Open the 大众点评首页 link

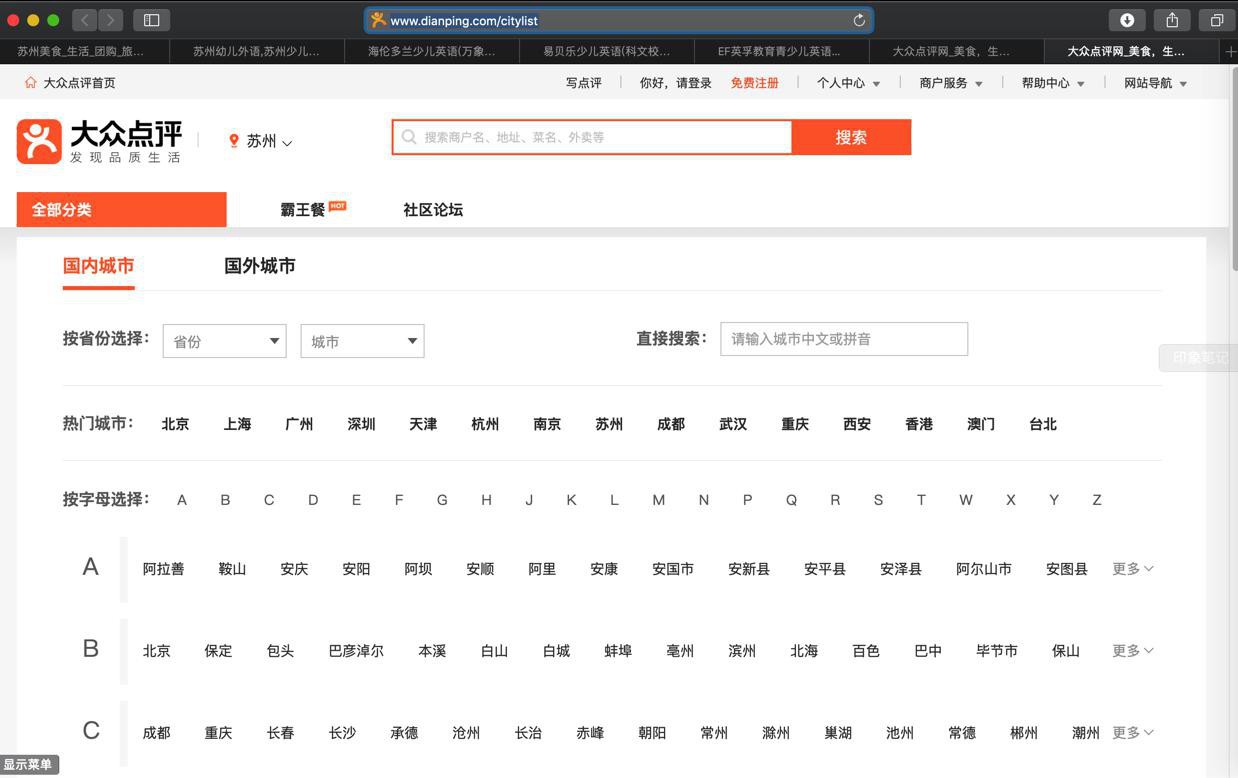click(79, 83)
